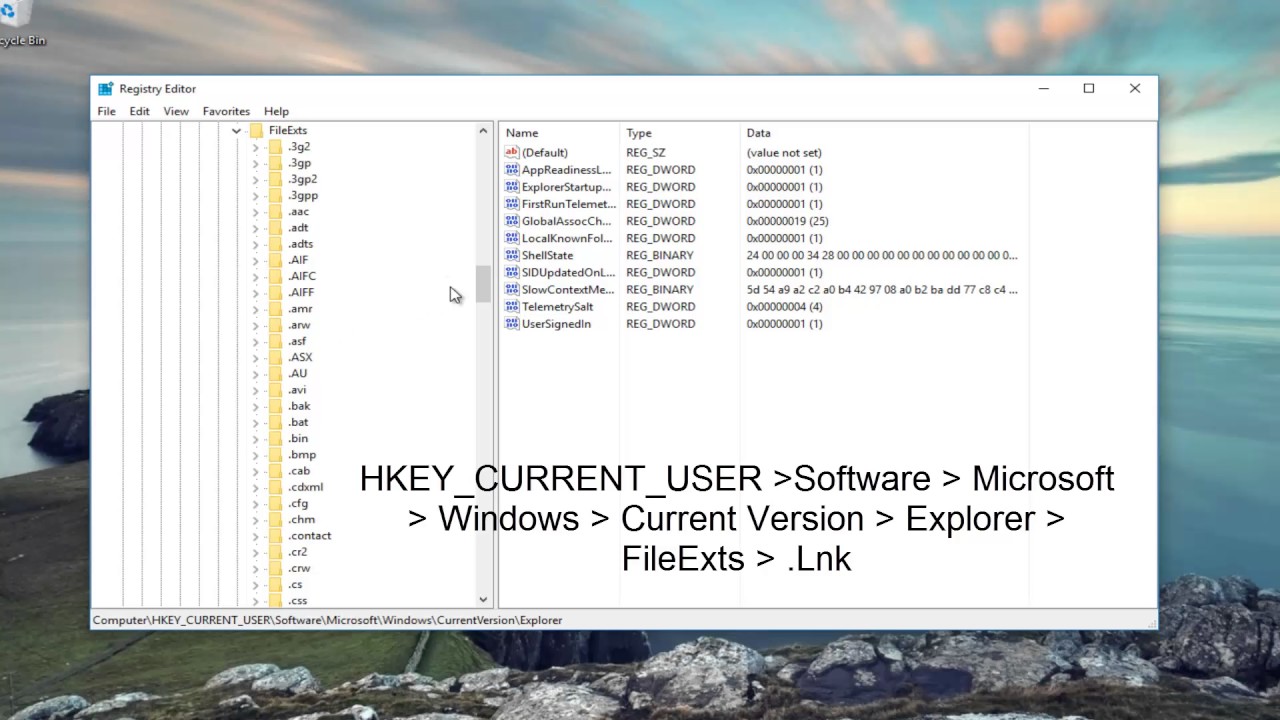
Task: Click the (value not set) data cell
Action: 784,153
